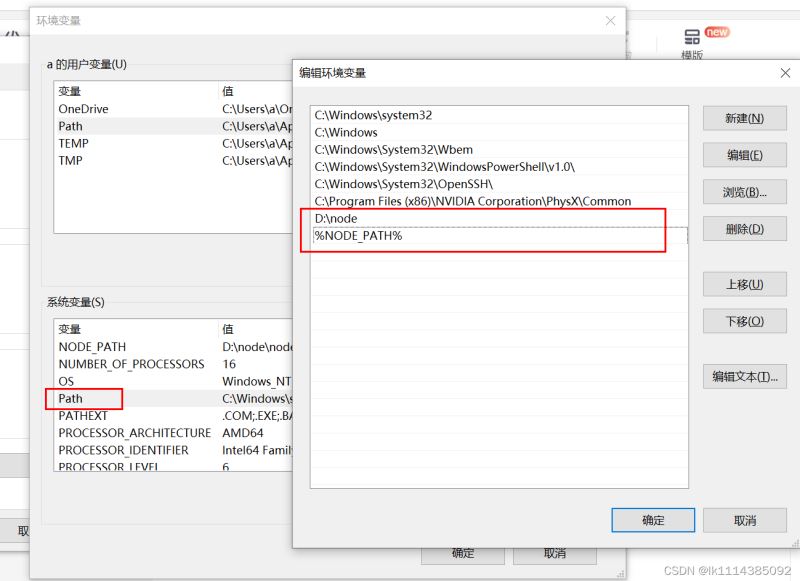Click the 编辑(E) button
The height and width of the screenshot is (581, 800).
744,155
